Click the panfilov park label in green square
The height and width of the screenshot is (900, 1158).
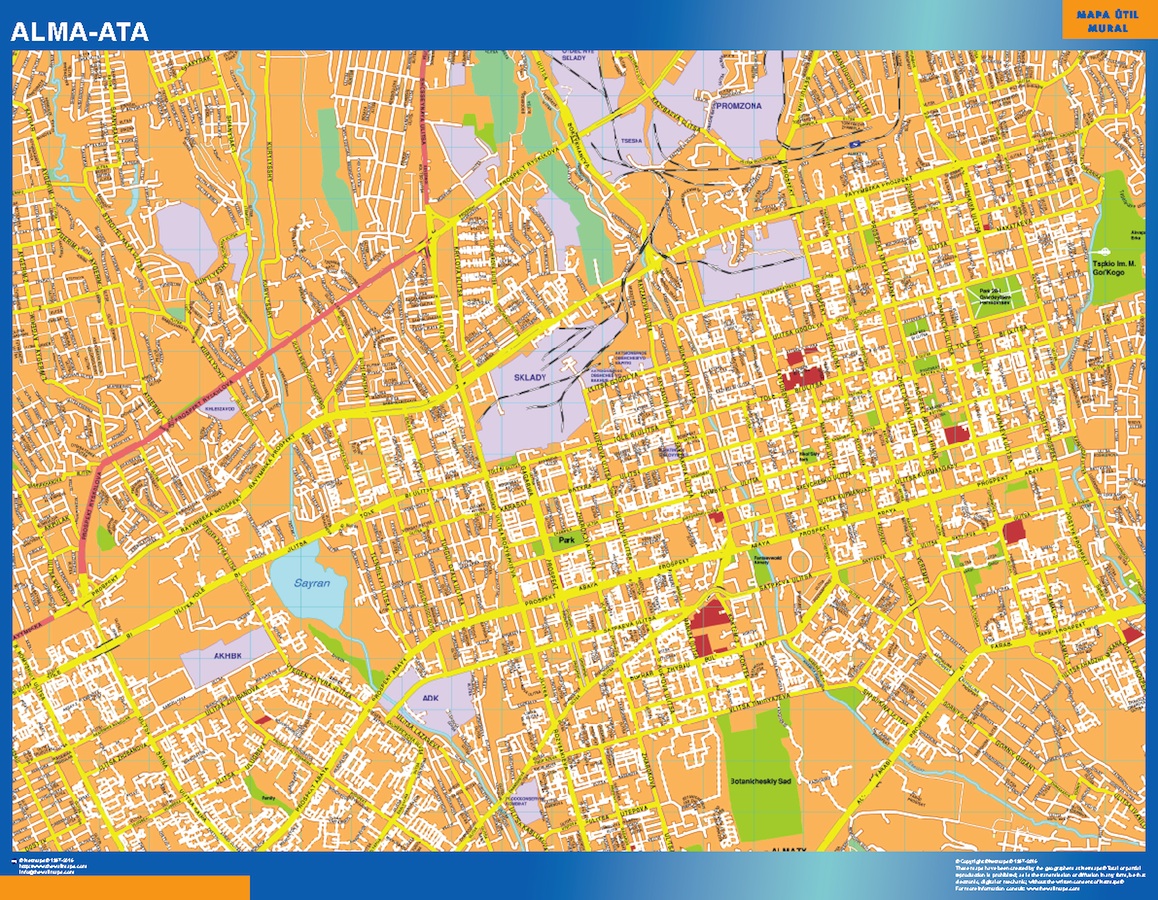click(994, 296)
